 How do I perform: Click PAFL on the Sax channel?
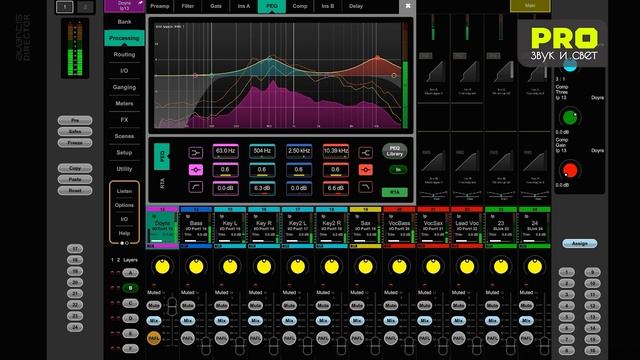(357, 338)
